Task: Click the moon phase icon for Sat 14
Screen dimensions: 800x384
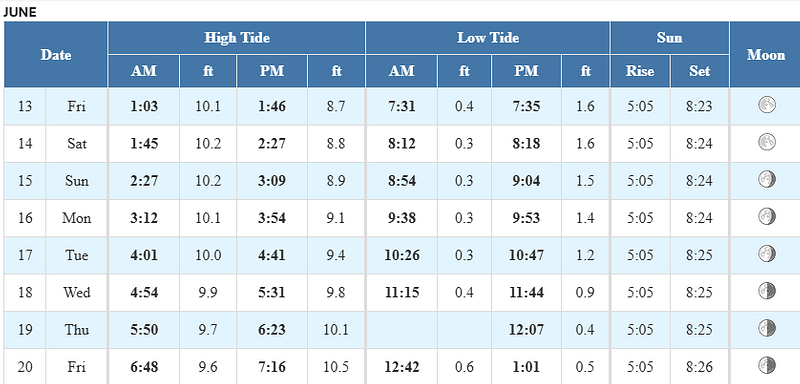Action: [x=766, y=142]
